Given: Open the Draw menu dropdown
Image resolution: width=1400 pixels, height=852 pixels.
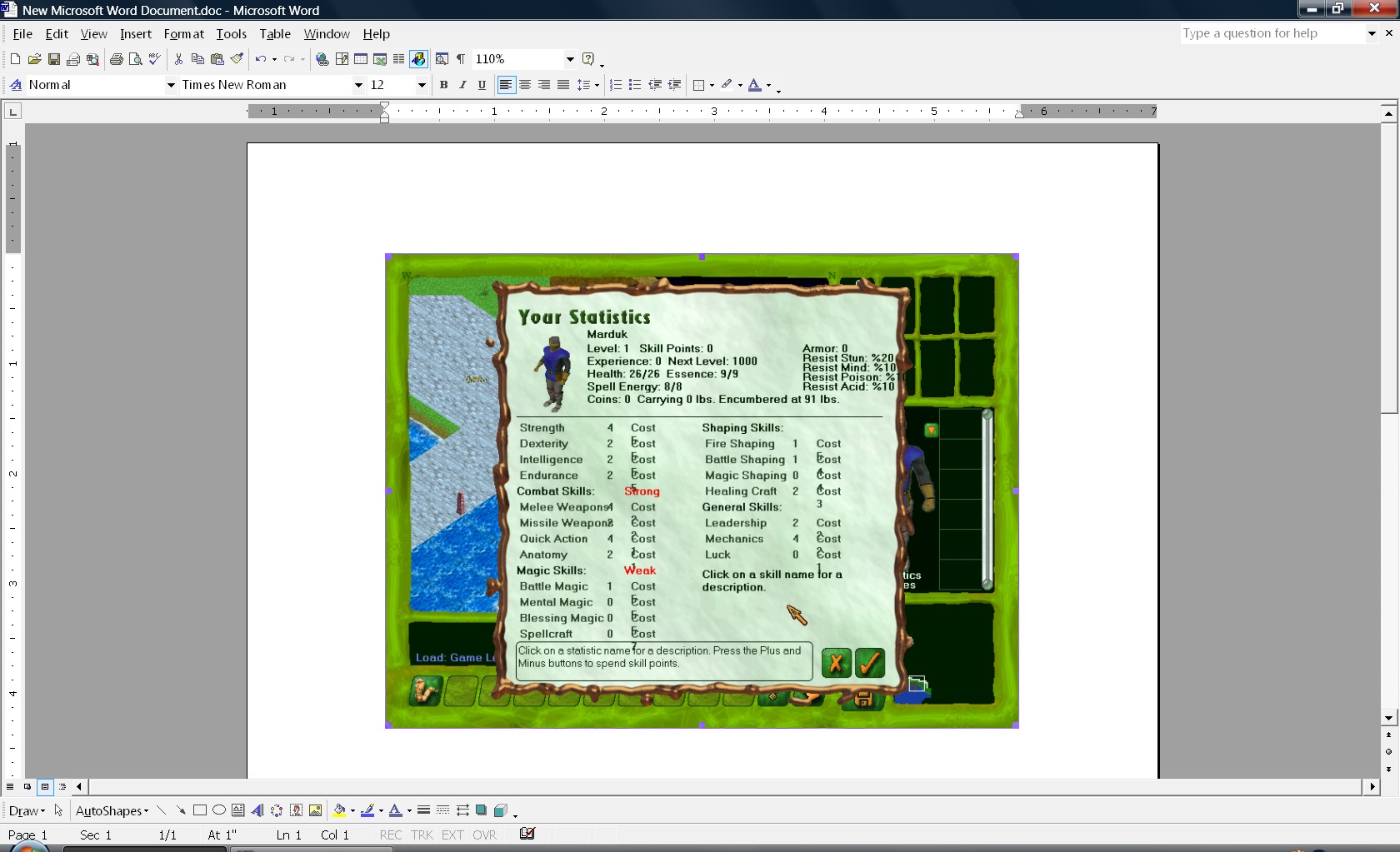Looking at the screenshot, I should pyautogui.click(x=27, y=810).
